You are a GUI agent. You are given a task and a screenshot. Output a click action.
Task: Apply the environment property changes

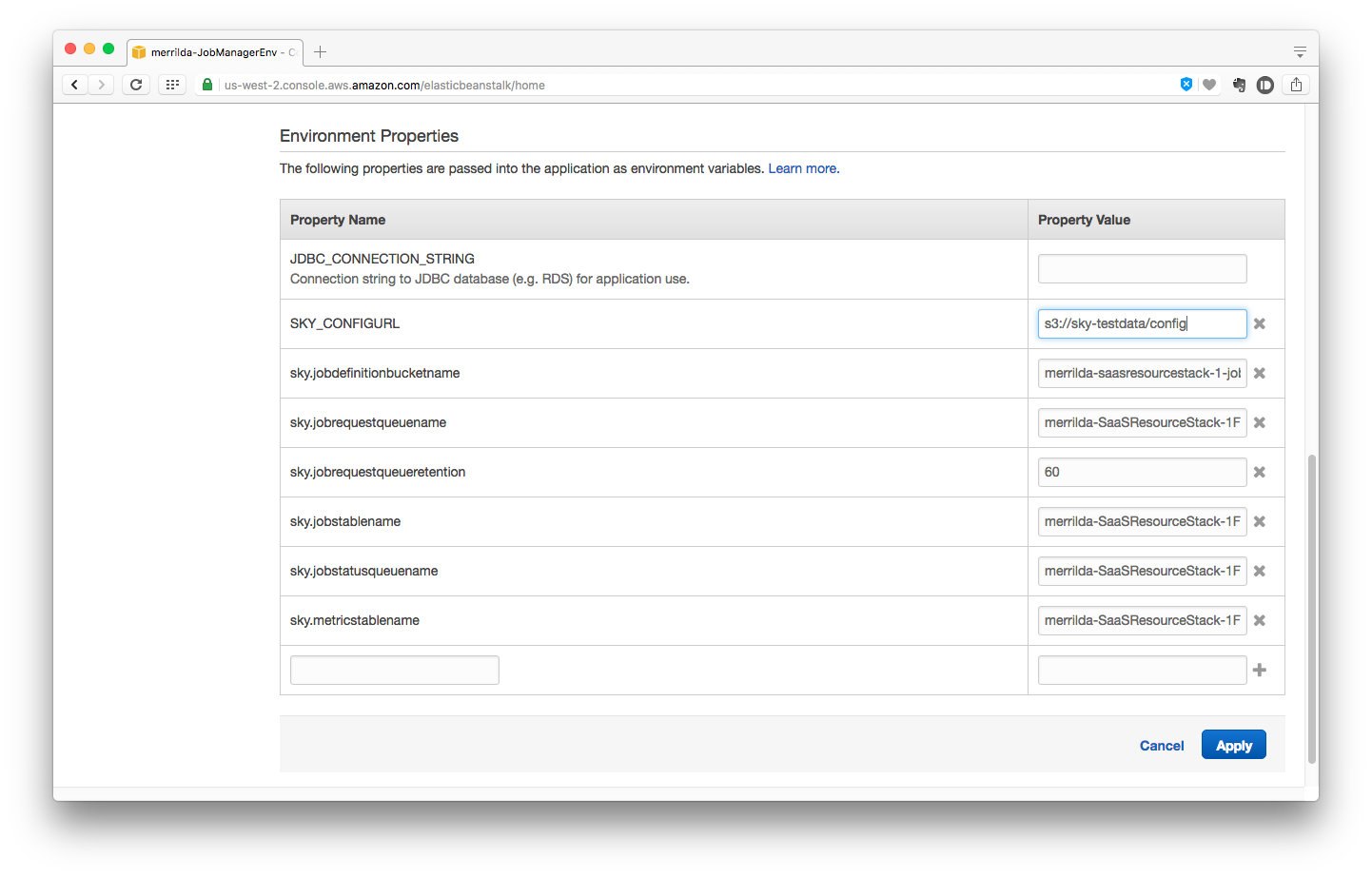[x=1234, y=745]
